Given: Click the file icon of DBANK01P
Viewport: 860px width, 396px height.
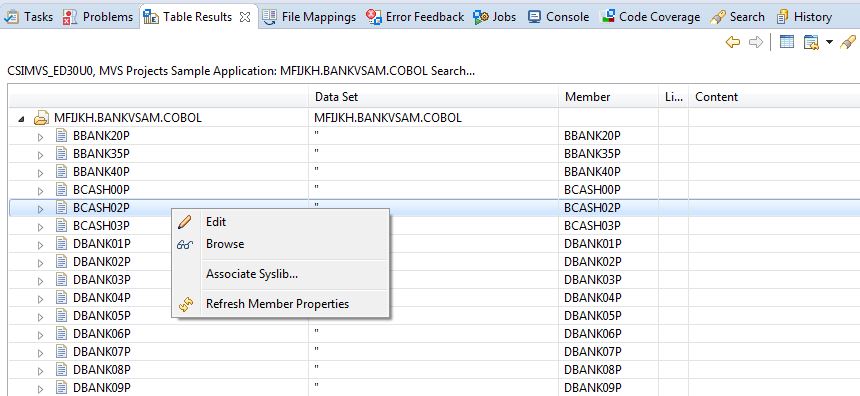Looking at the screenshot, I should point(62,244).
